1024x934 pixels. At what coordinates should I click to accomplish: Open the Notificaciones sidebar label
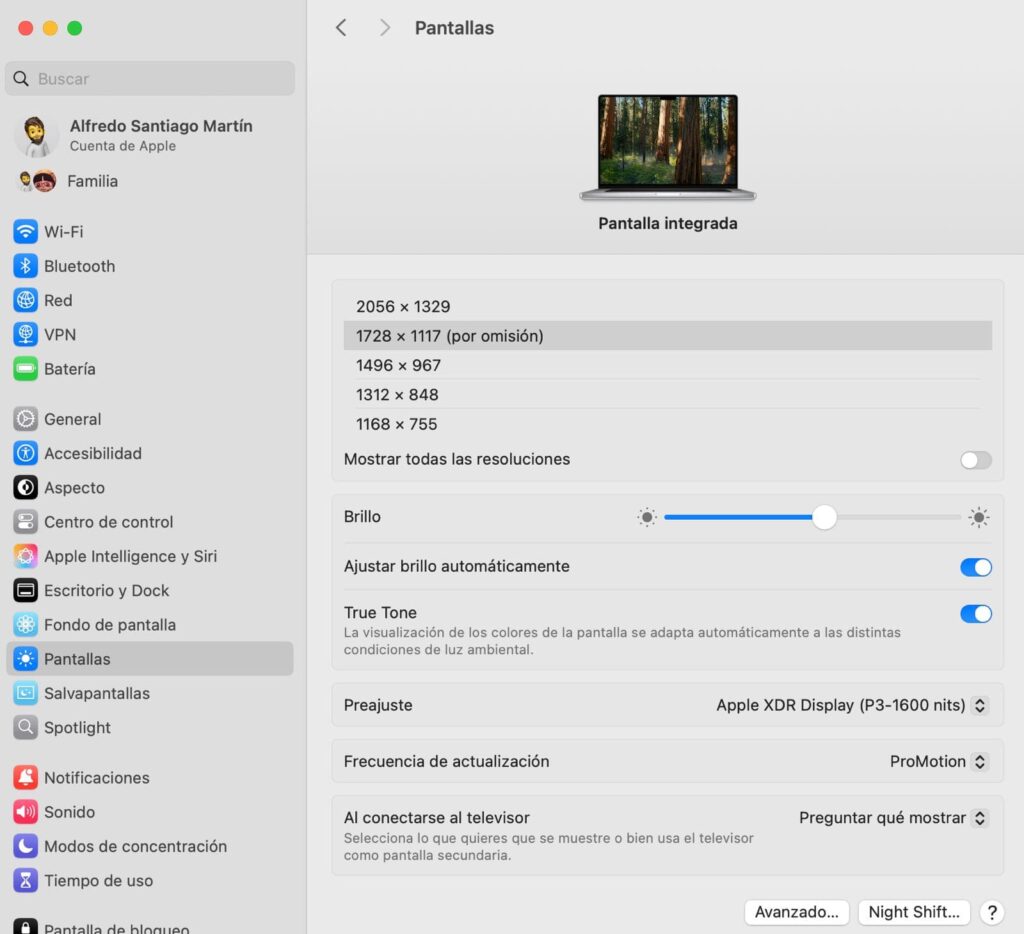[97, 777]
